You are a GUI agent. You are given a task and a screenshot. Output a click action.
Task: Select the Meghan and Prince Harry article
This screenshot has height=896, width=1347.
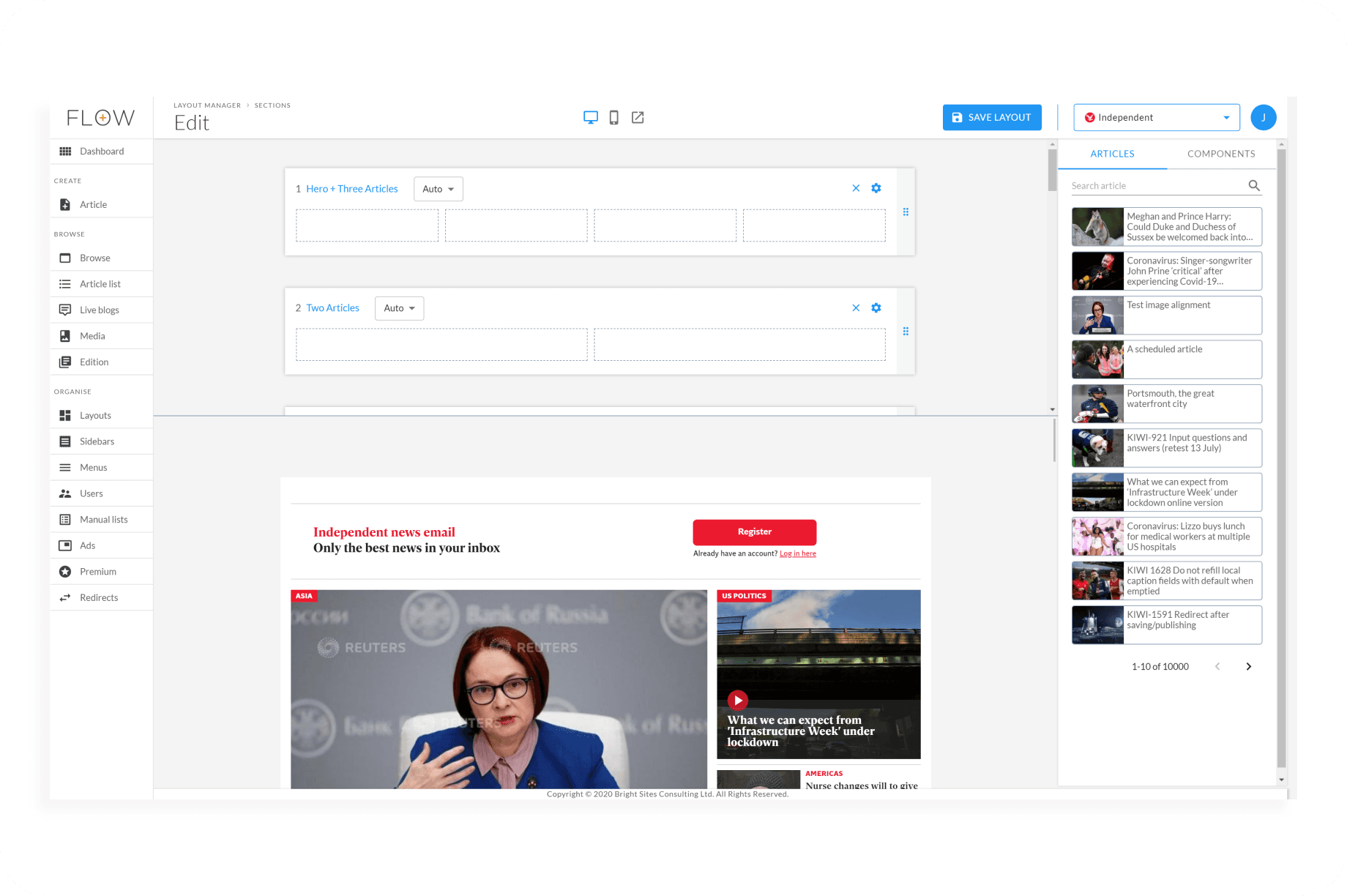coord(1167,227)
